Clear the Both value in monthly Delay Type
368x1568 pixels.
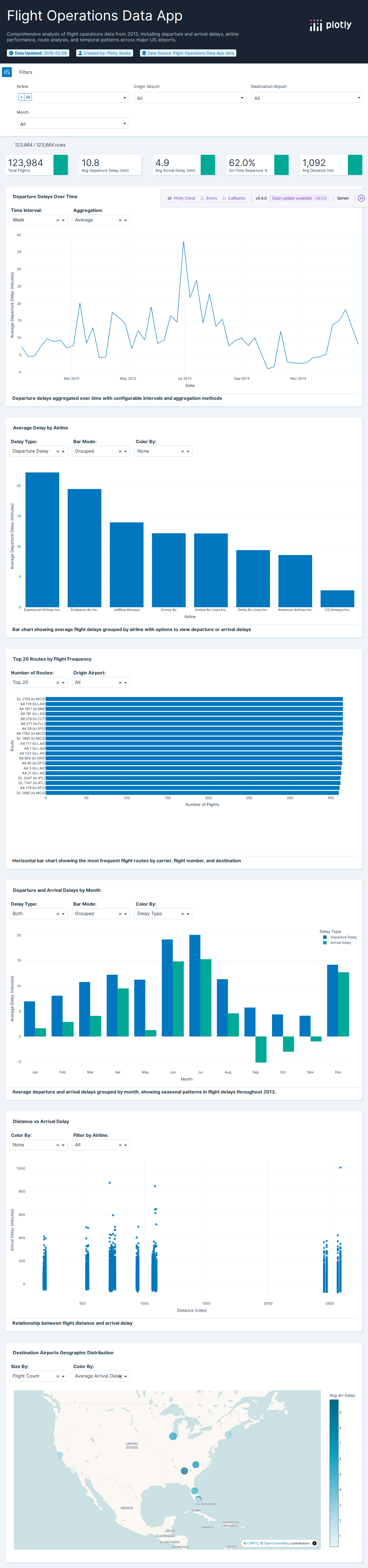58,914
